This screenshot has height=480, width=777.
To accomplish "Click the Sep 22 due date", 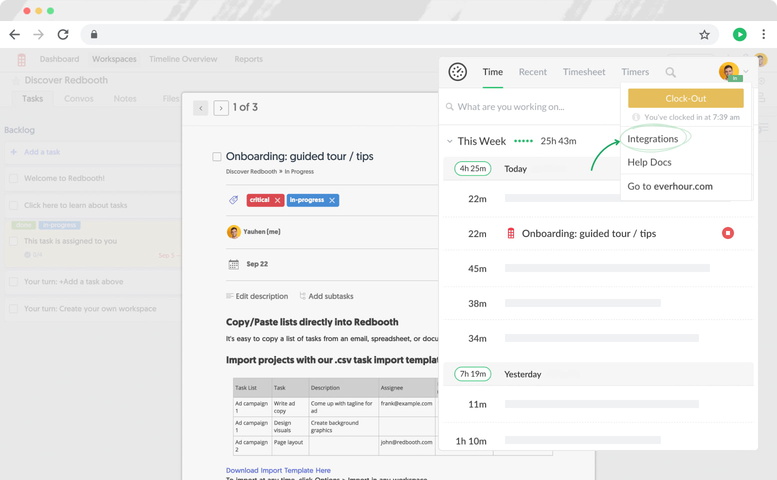I will click(257, 264).
